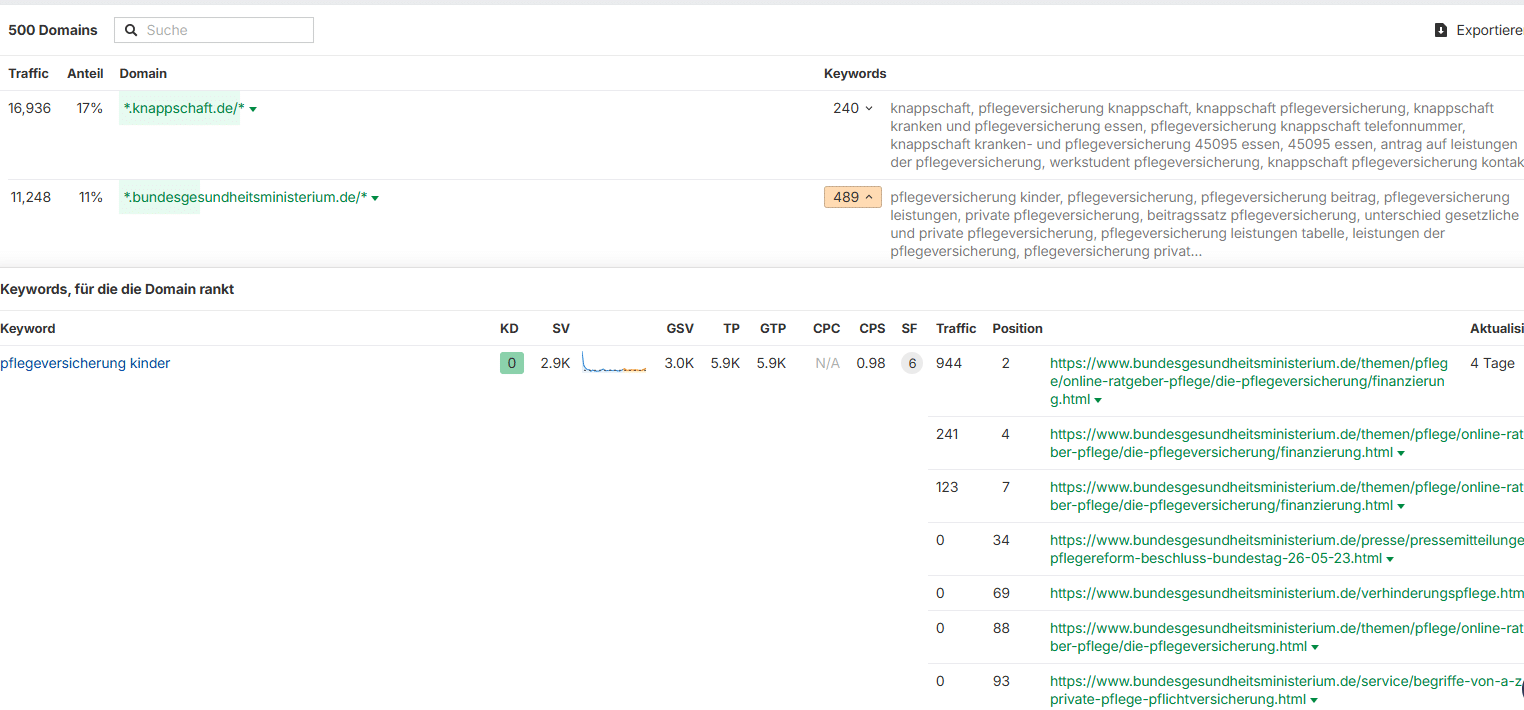Open position 2 finanzierung.html URL

tap(1248, 381)
